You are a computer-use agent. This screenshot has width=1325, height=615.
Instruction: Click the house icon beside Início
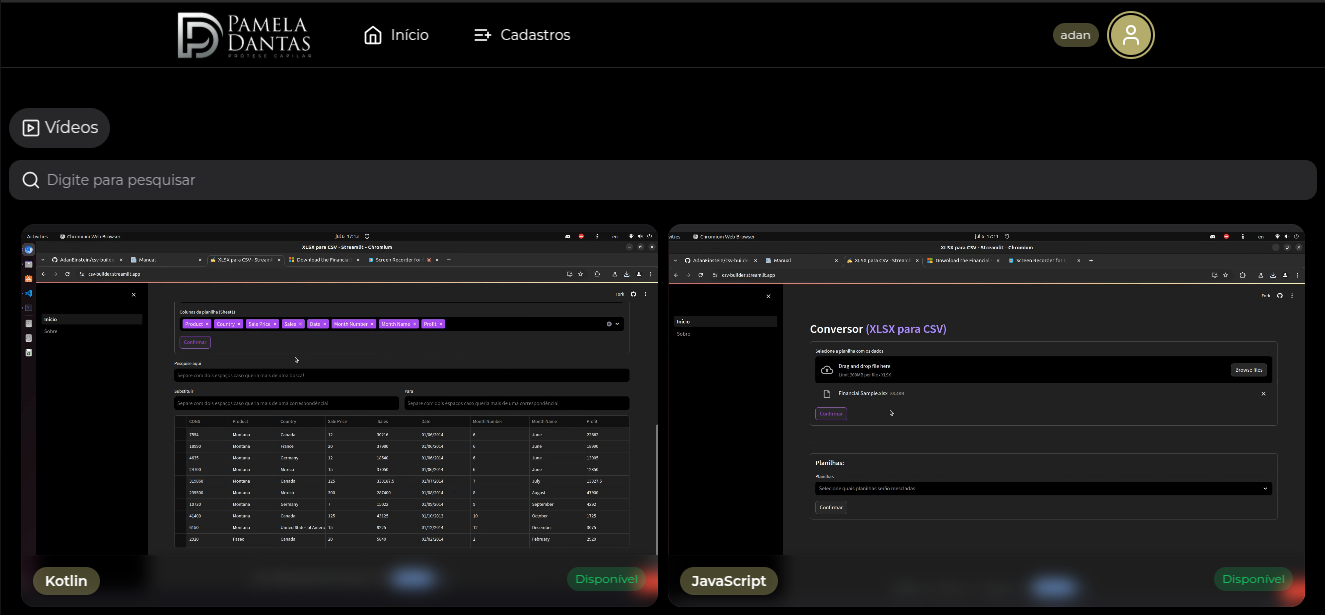373,35
